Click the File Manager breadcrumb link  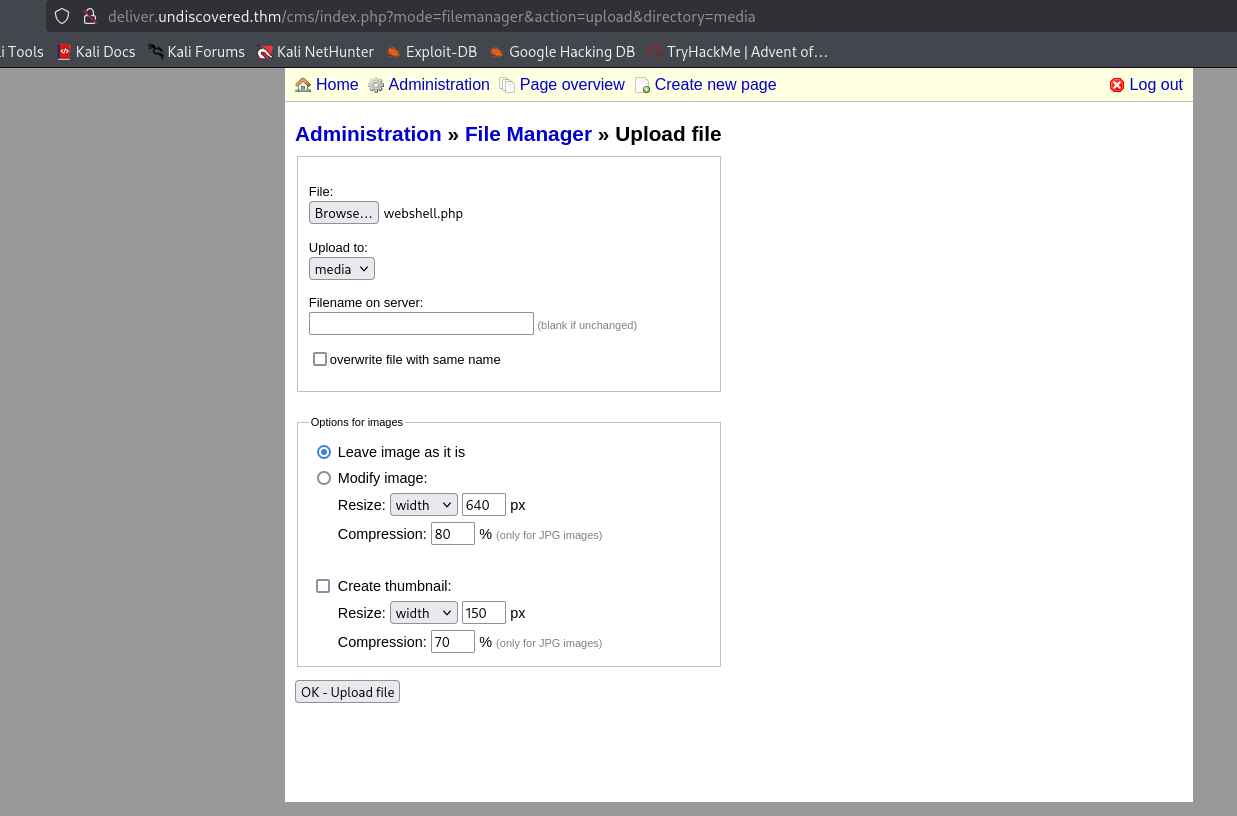click(528, 134)
